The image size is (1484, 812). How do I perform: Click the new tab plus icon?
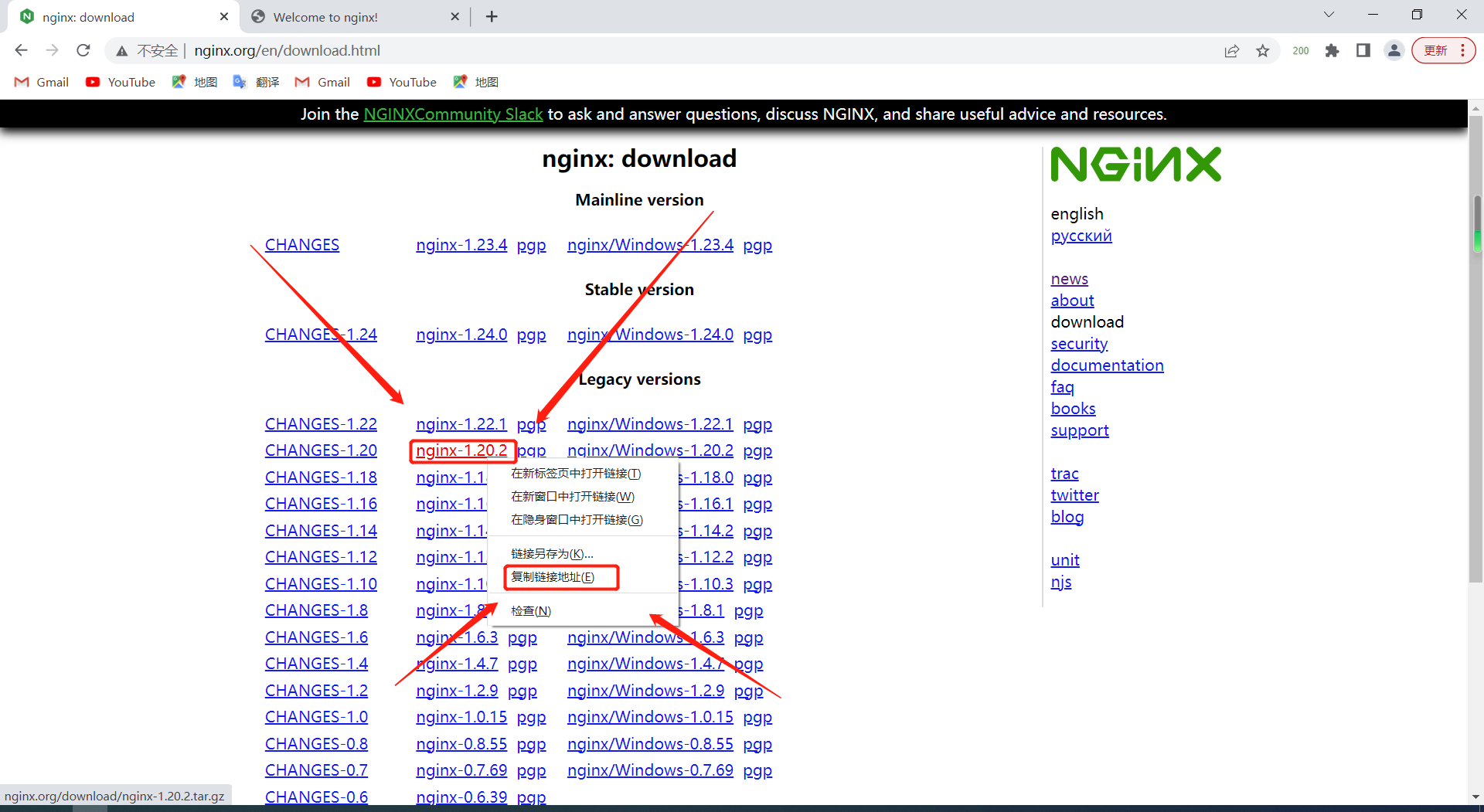click(492, 16)
